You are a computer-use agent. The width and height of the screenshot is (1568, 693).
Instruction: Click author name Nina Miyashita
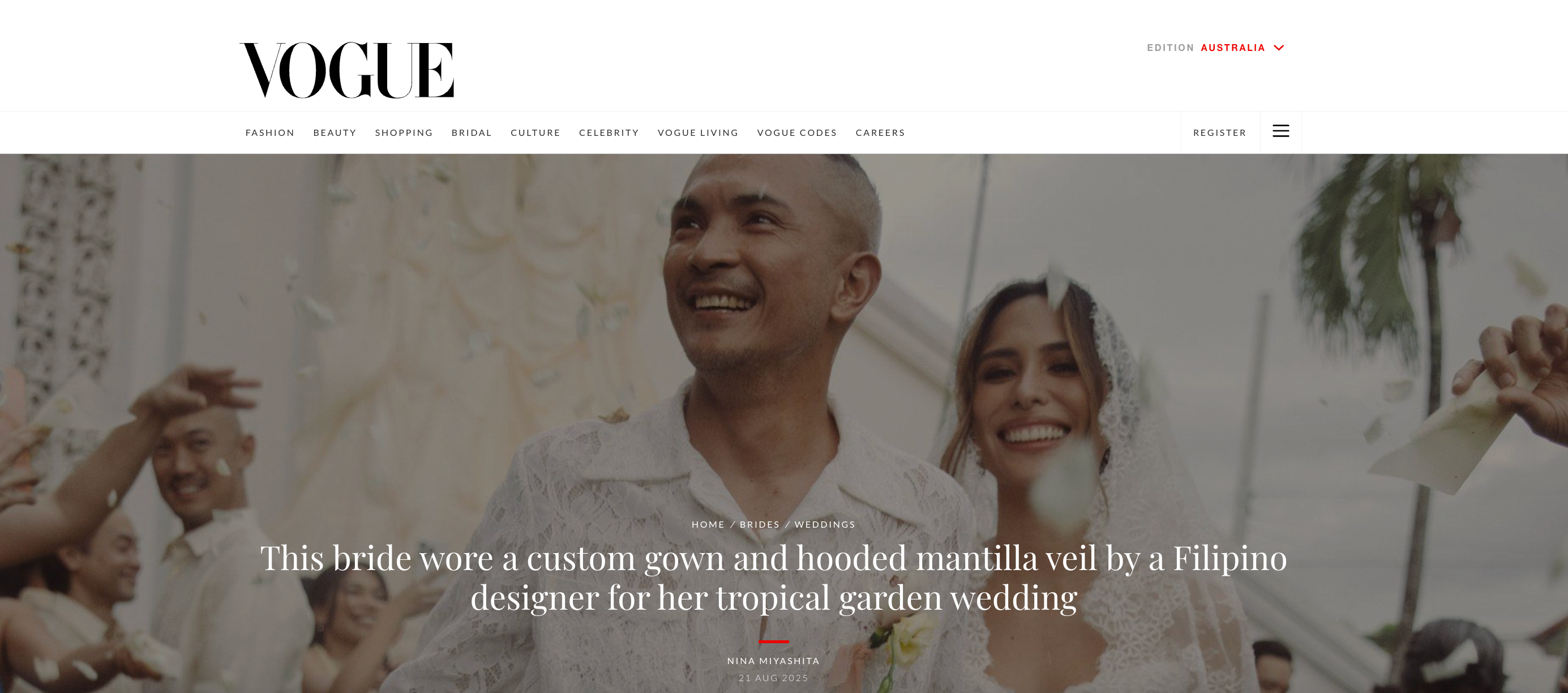point(773,661)
